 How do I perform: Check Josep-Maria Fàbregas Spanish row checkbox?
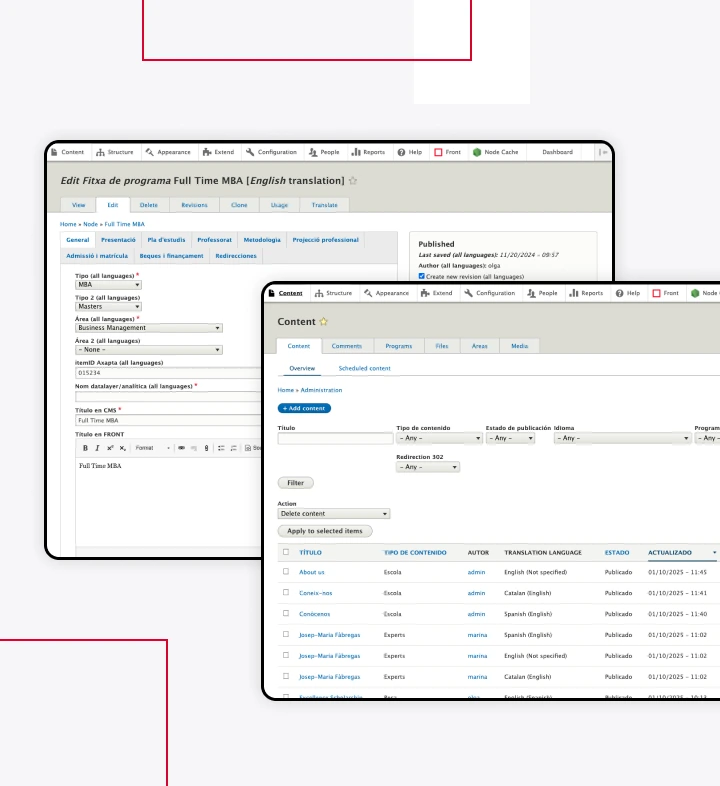286,634
